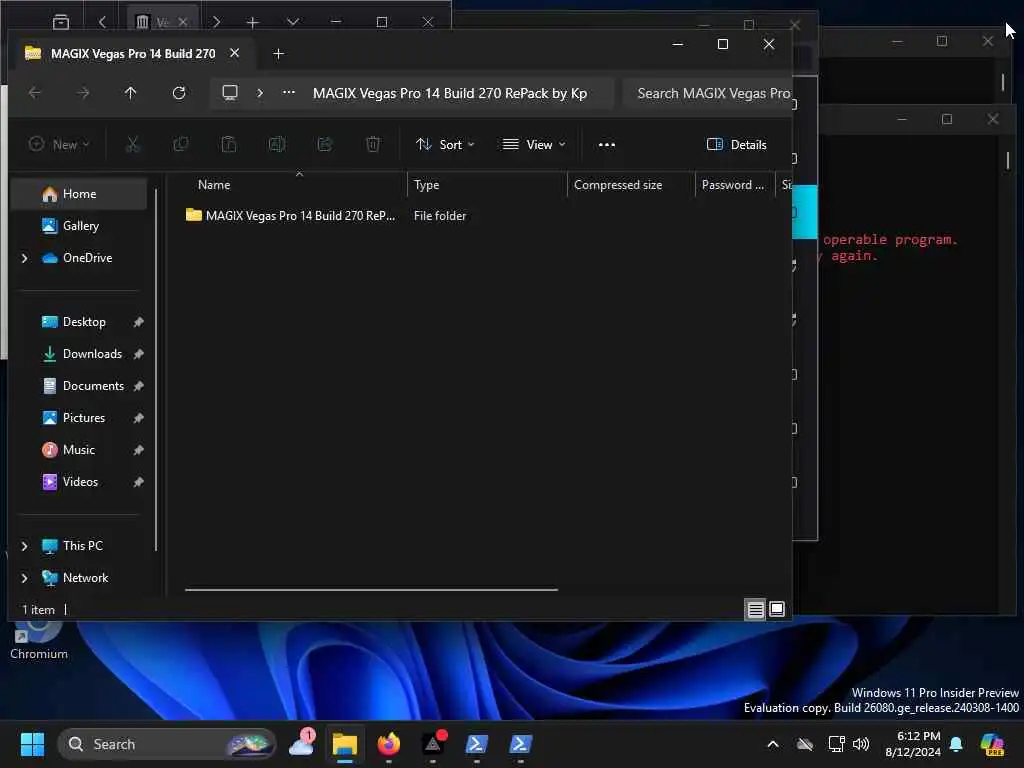Toggle the Details pane button
The height and width of the screenshot is (768, 1024).
pyautogui.click(x=737, y=144)
